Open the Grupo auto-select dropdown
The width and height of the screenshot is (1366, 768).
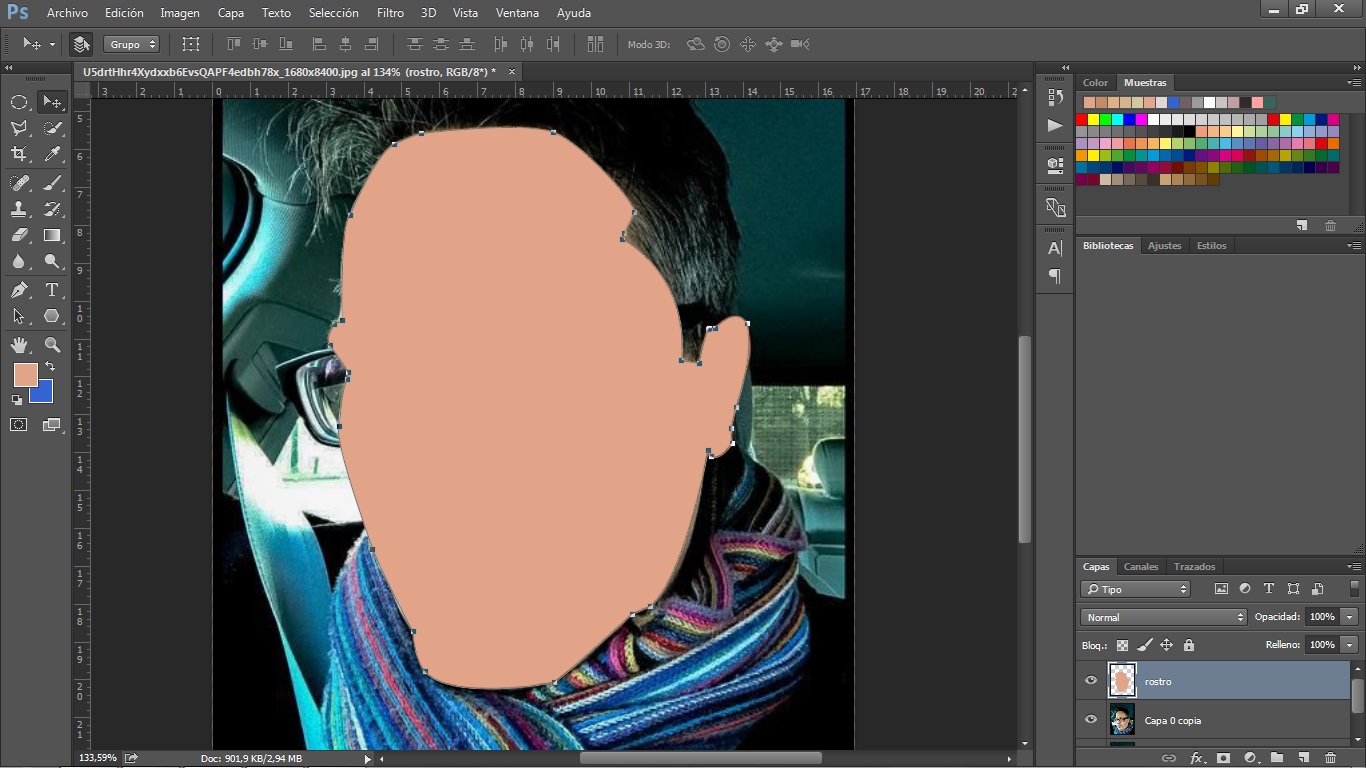click(x=131, y=44)
